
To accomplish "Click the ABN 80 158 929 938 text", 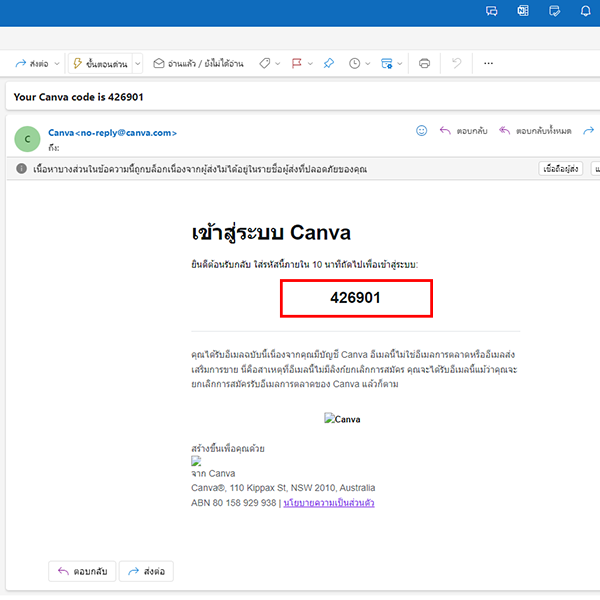I will point(233,503).
